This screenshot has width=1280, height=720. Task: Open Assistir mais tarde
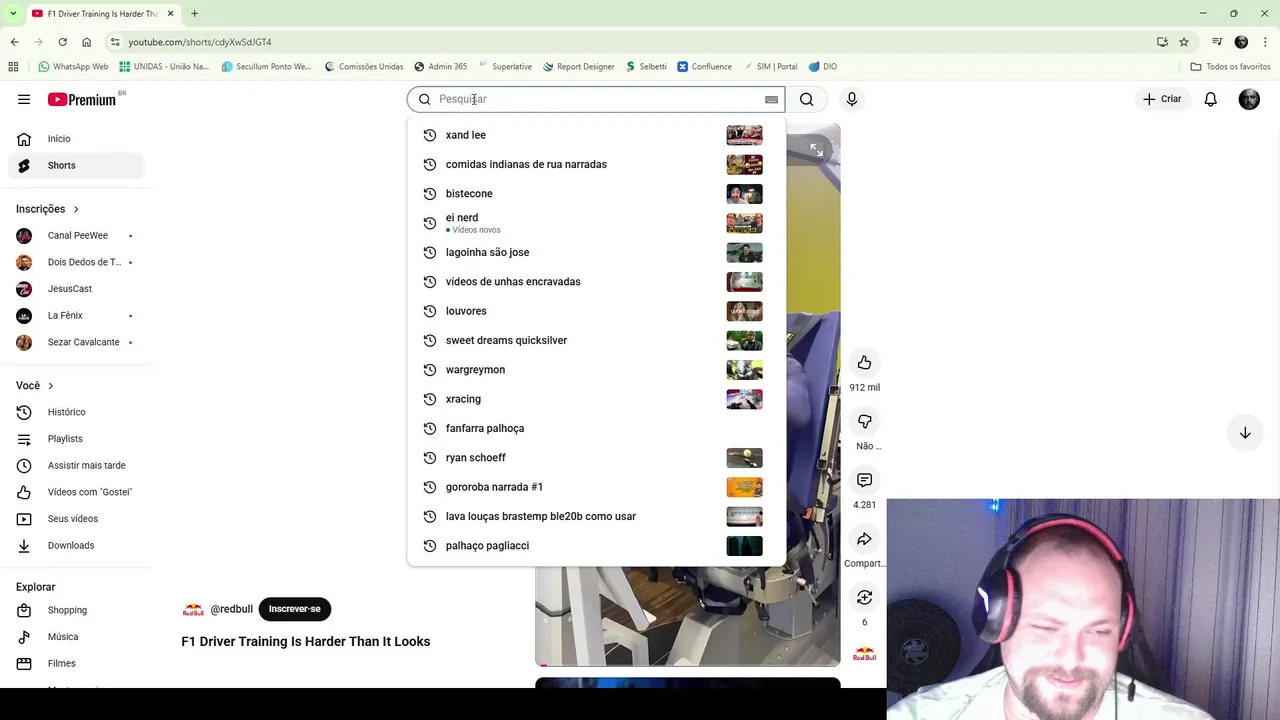click(x=76, y=466)
